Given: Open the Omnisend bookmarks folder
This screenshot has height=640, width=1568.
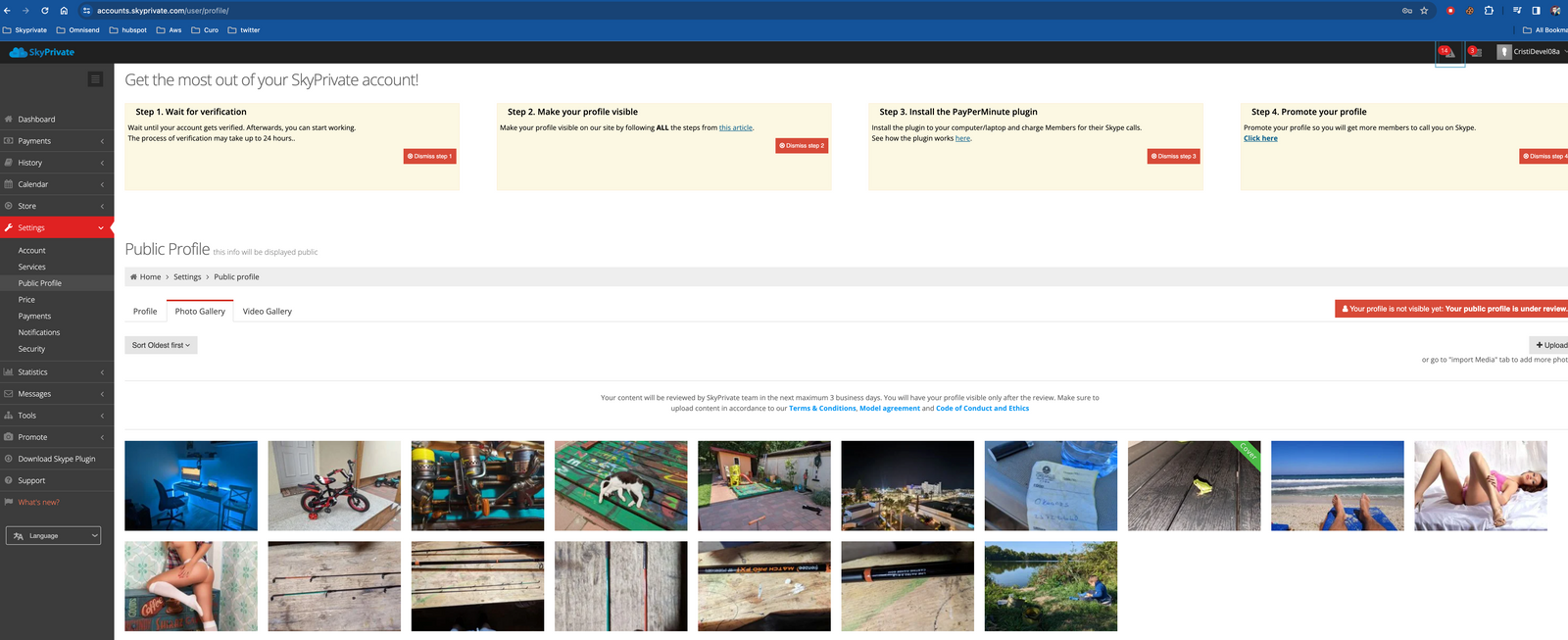Looking at the screenshot, I should tap(78, 30).
